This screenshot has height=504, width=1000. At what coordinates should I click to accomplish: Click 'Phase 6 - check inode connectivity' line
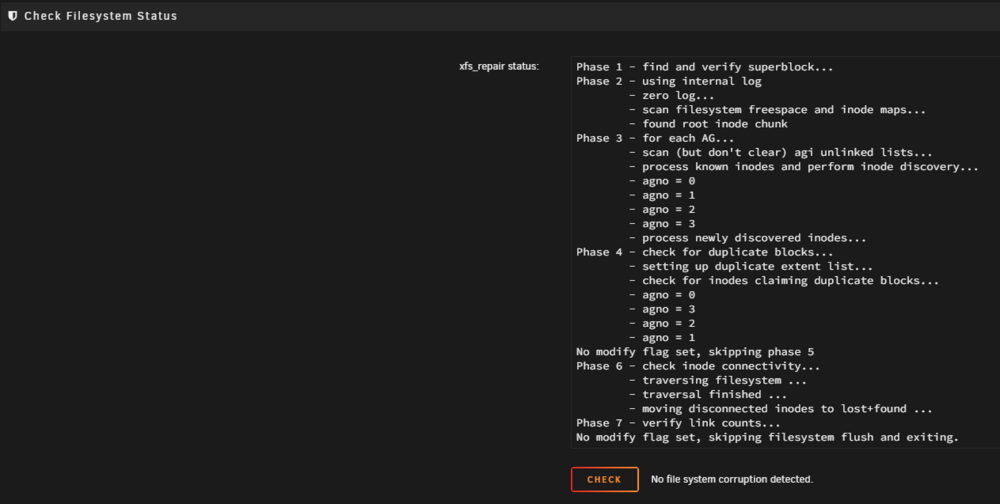coord(698,366)
